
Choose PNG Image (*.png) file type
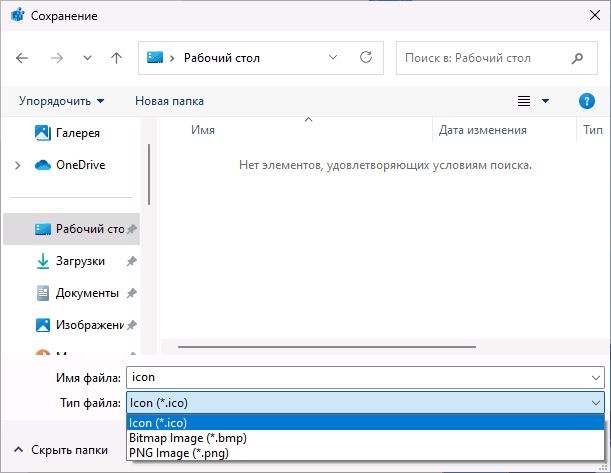coord(366,453)
